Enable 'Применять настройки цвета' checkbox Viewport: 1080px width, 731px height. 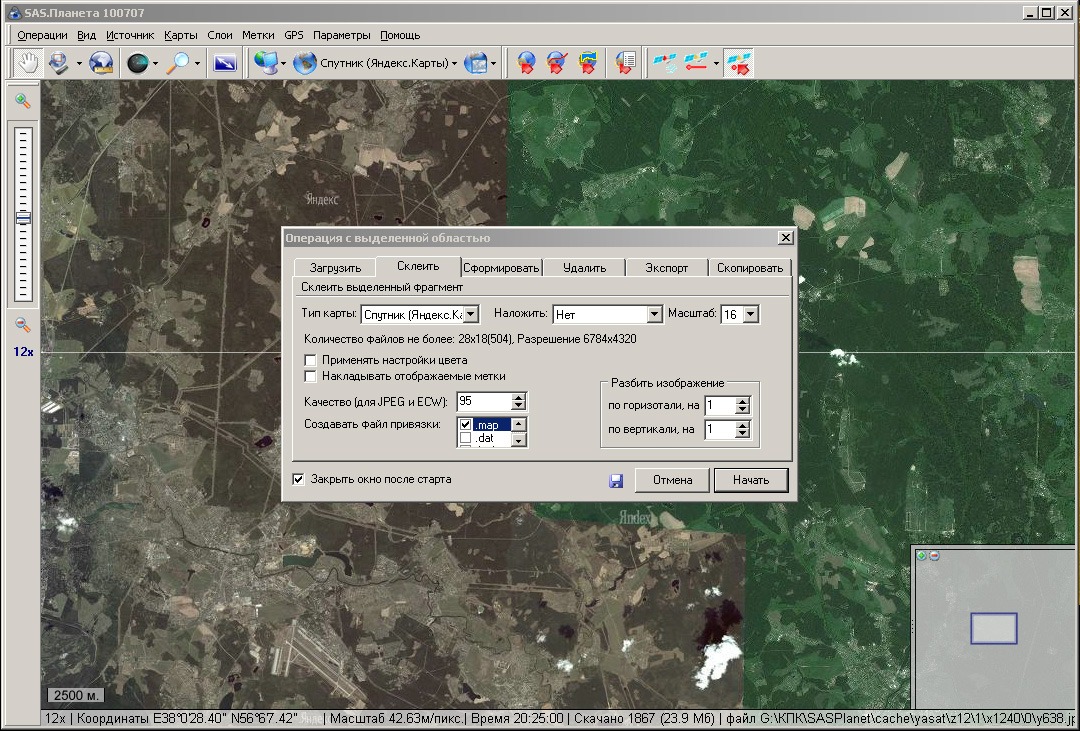[311, 360]
